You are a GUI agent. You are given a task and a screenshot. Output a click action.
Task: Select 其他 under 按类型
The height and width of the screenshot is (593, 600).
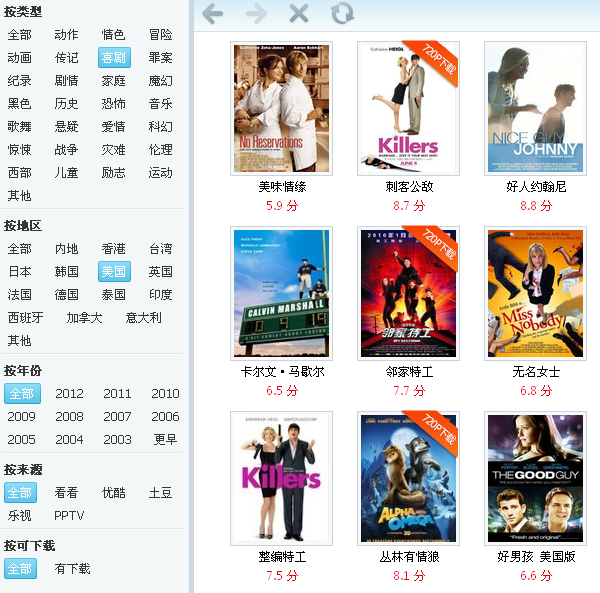click(20, 195)
